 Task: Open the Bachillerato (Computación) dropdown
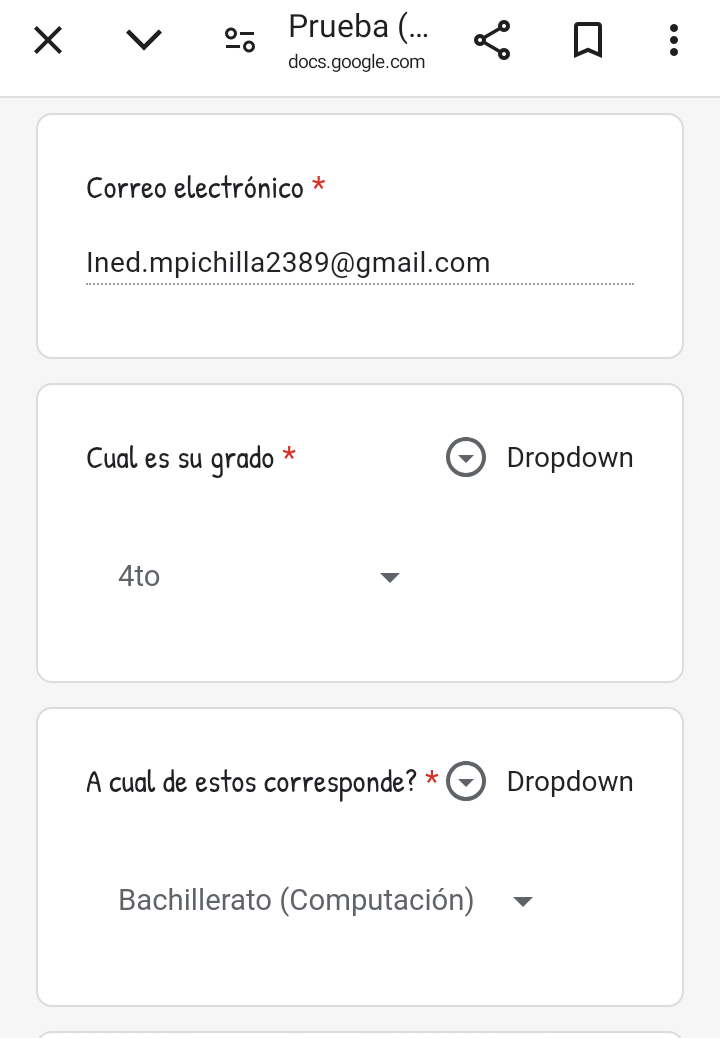point(326,900)
